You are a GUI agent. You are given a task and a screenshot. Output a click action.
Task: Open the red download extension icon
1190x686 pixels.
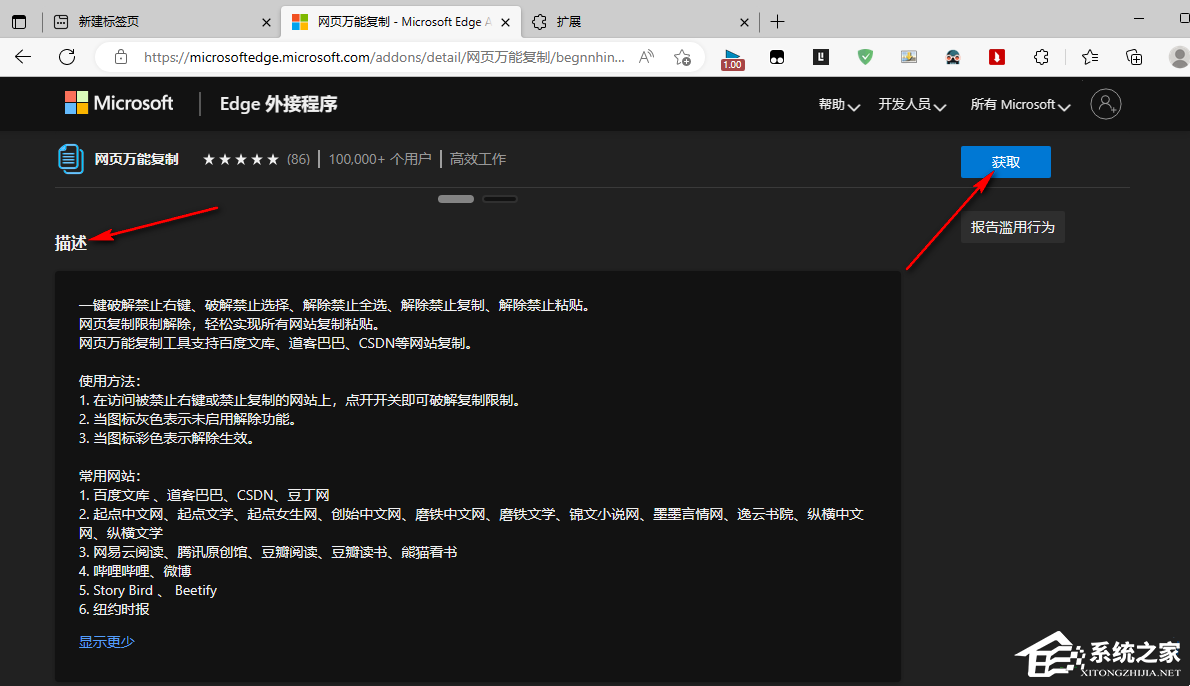click(997, 57)
